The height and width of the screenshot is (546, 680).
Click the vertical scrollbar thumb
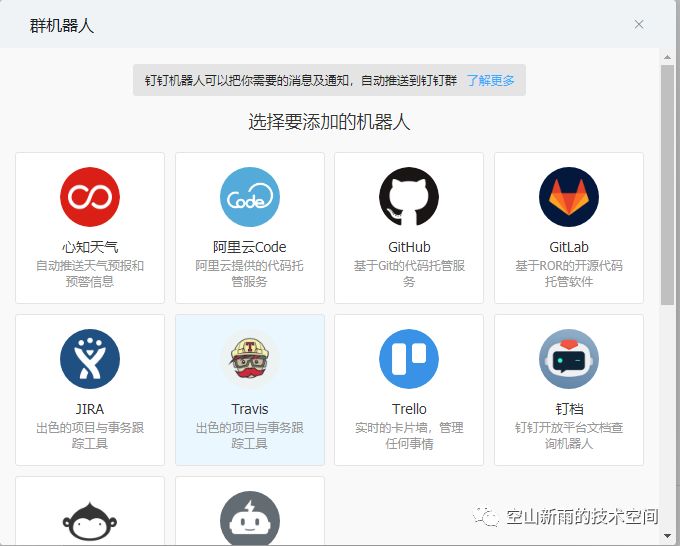tap(667, 185)
